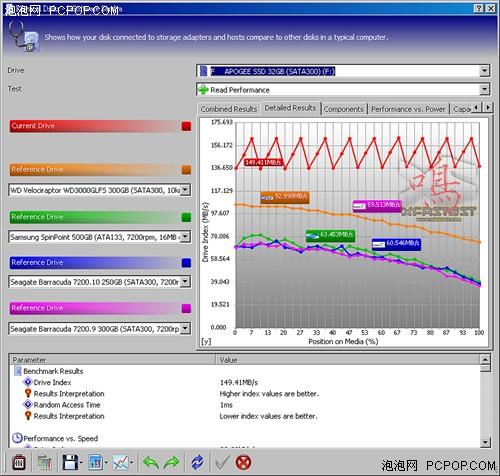
Task: Click the blue Reference Drive color bar
Action: 95,263
